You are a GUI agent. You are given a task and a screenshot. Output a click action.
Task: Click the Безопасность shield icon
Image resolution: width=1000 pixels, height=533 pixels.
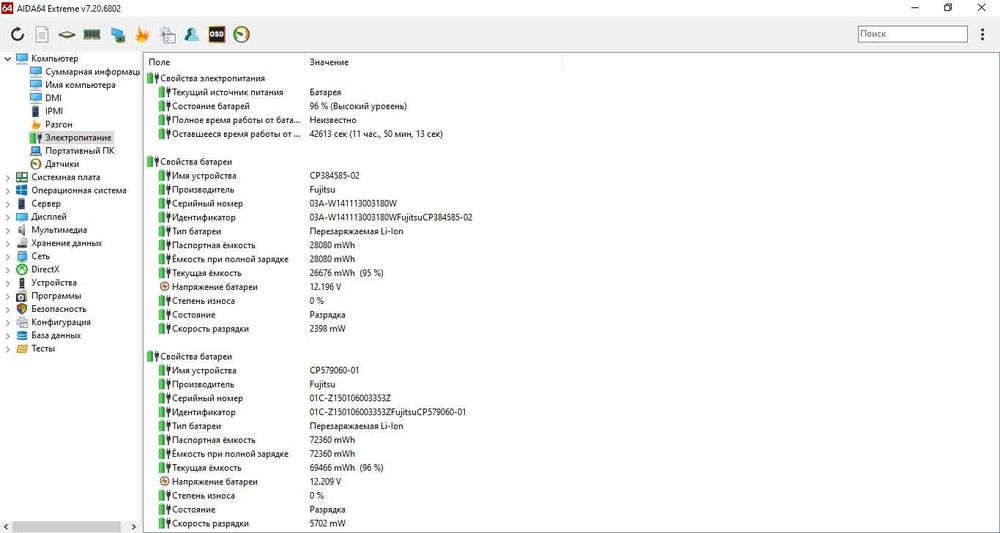(22, 309)
